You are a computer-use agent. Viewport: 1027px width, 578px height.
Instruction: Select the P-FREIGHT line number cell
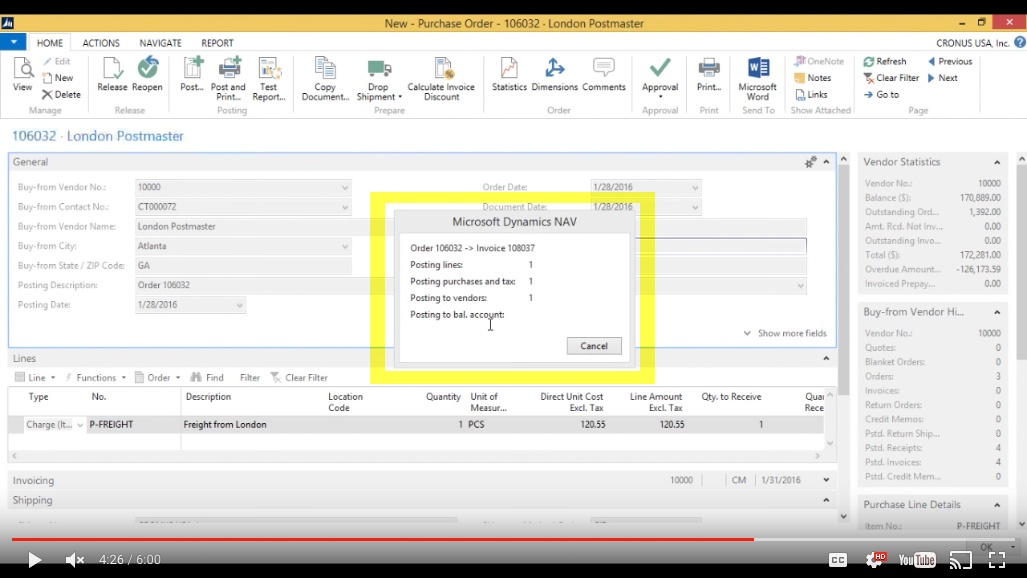pyautogui.click(x=134, y=425)
